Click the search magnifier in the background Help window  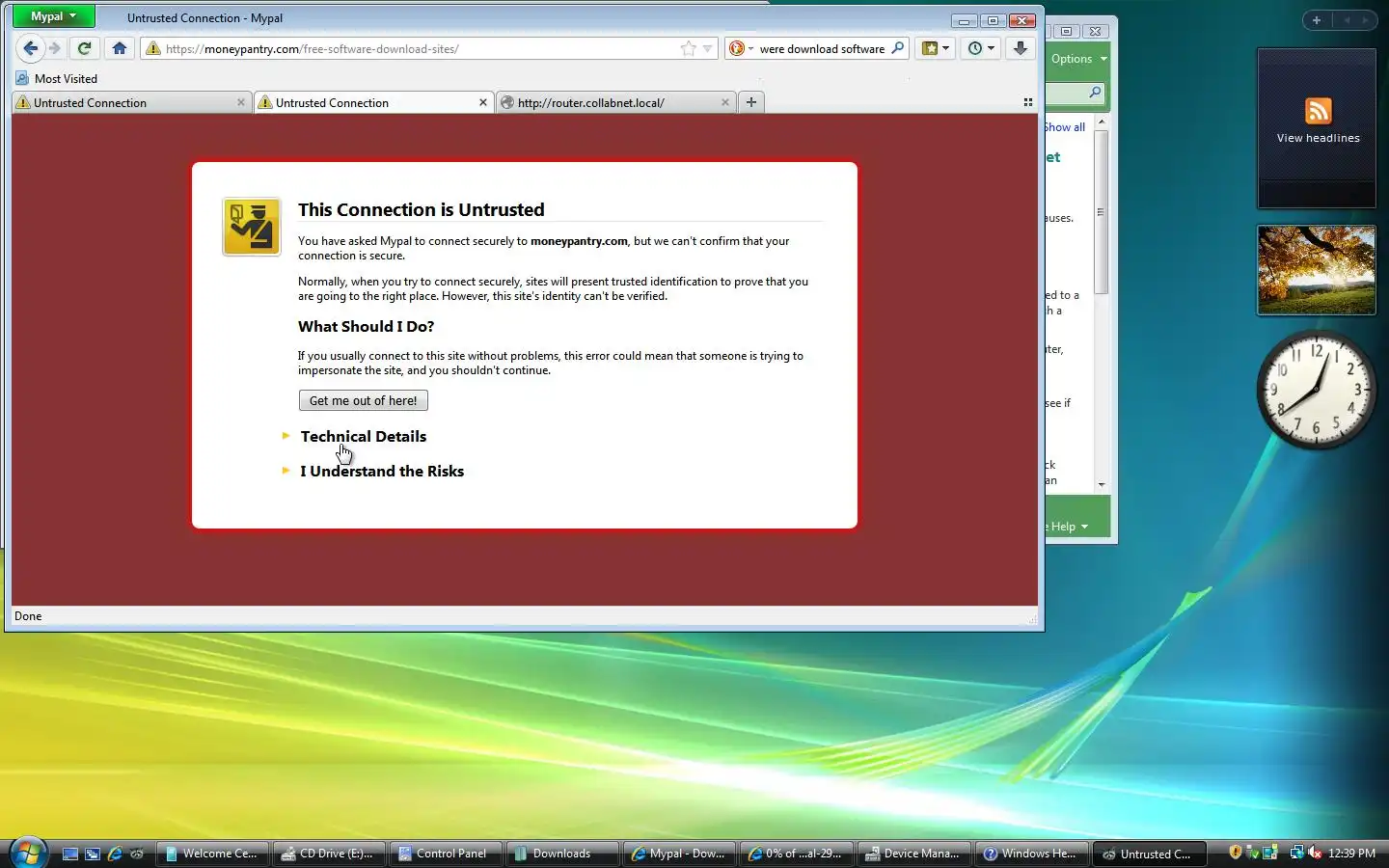(1095, 93)
